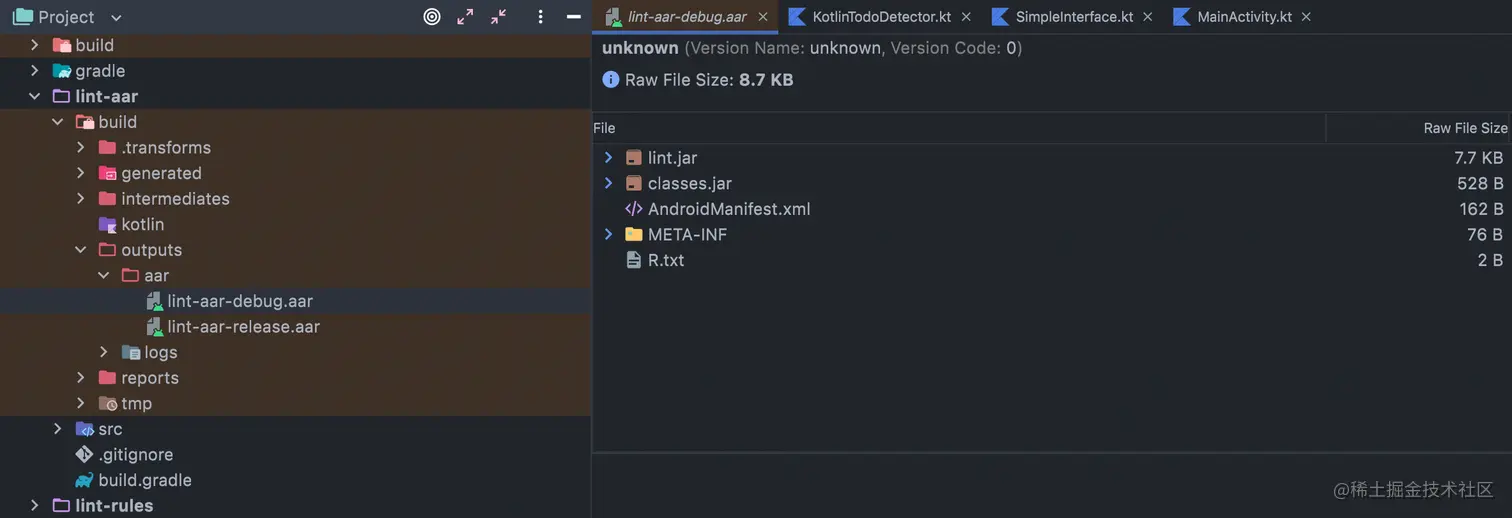Click the top-level build folder icon
1512x518 pixels.
click(61, 45)
